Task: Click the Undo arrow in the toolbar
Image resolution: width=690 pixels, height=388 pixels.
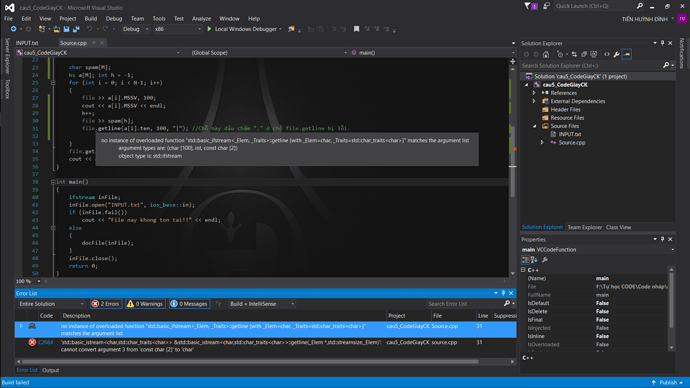Action: (x=89, y=29)
